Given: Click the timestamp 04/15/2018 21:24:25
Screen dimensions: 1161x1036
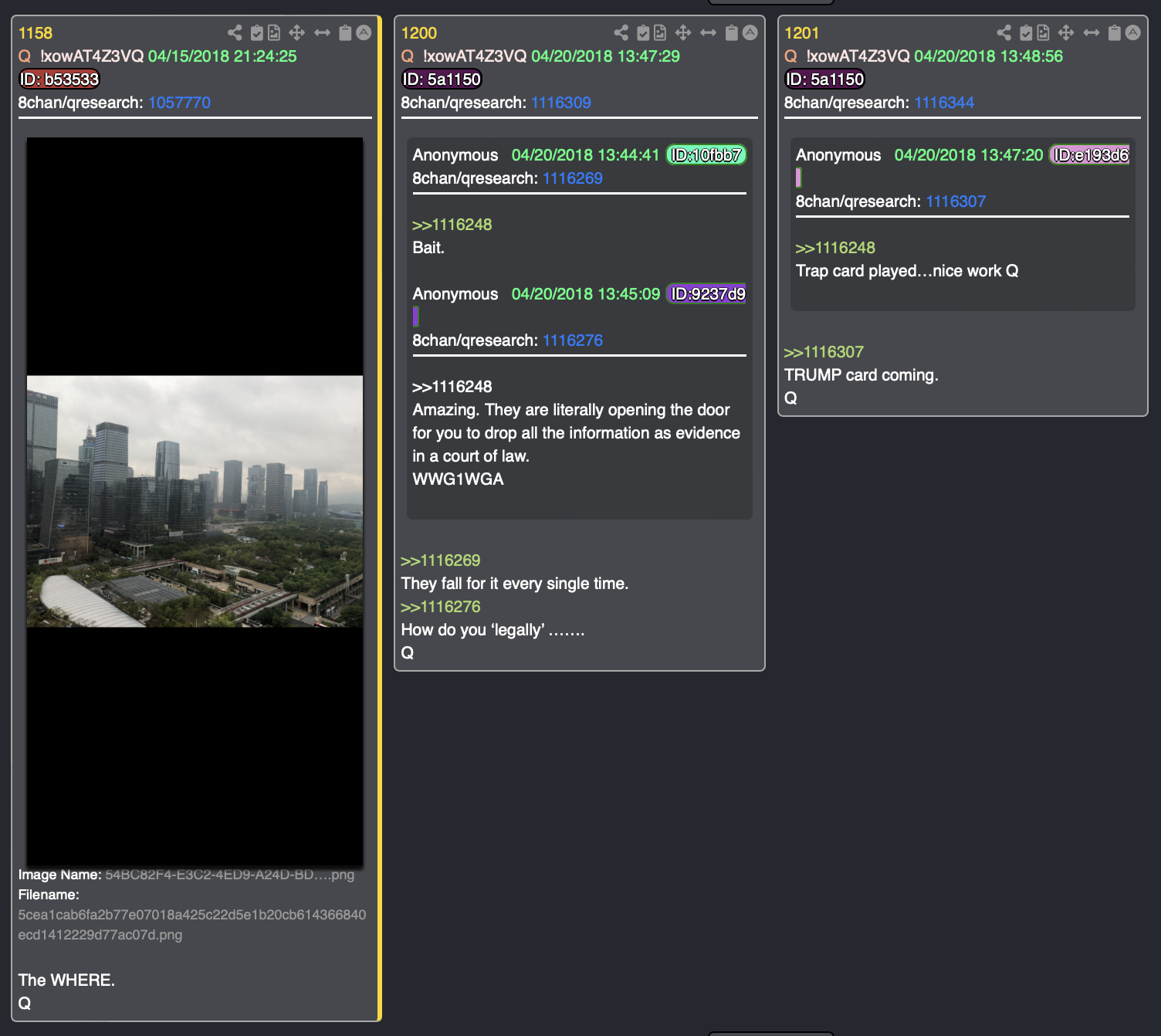Looking at the screenshot, I should tap(222, 56).
